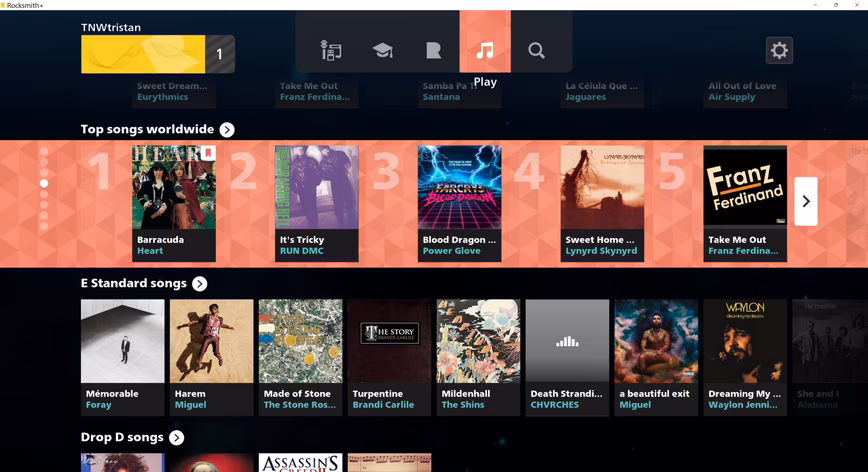Select Turpentine by Brandi Carlile
Screen dimensions: 868x472
tap(390, 357)
